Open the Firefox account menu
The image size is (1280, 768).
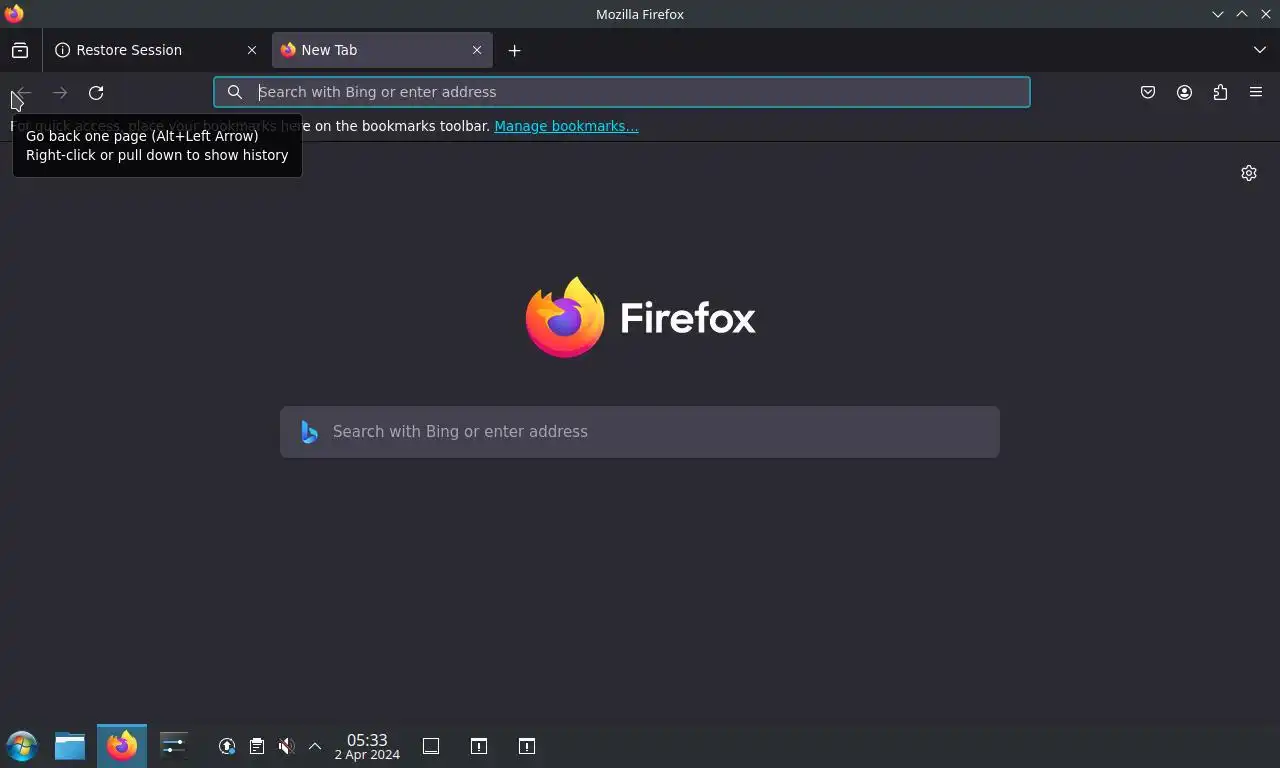tap(1184, 92)
